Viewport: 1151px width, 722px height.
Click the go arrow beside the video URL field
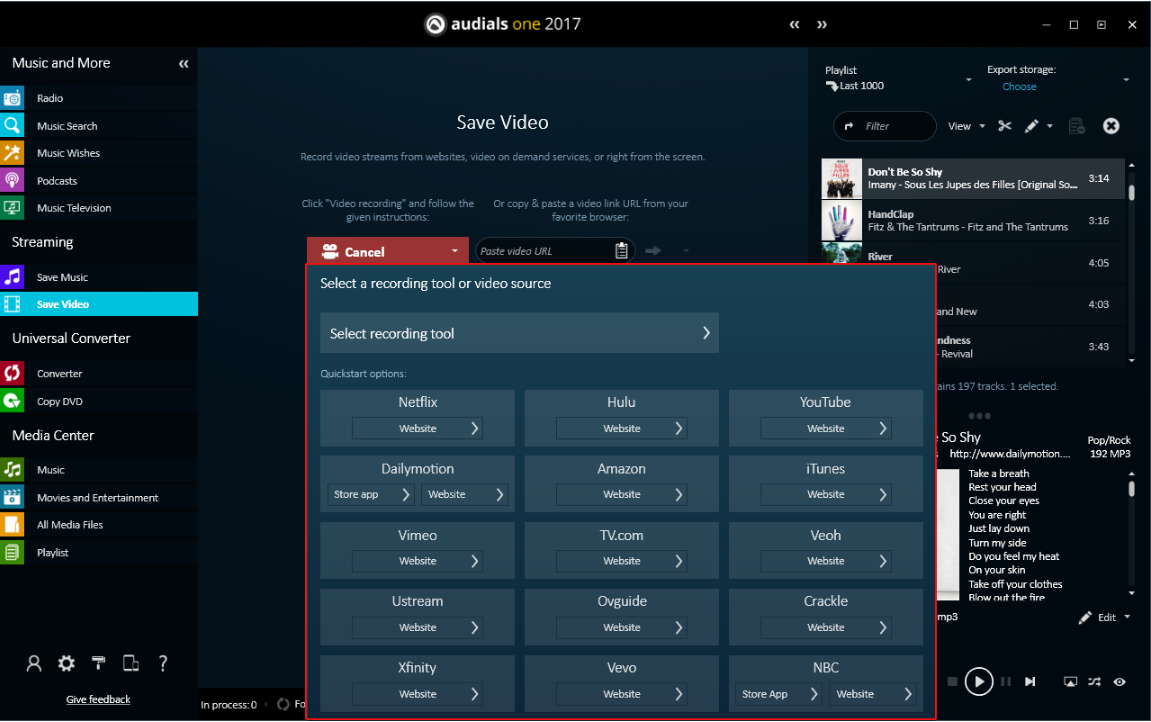653,251
